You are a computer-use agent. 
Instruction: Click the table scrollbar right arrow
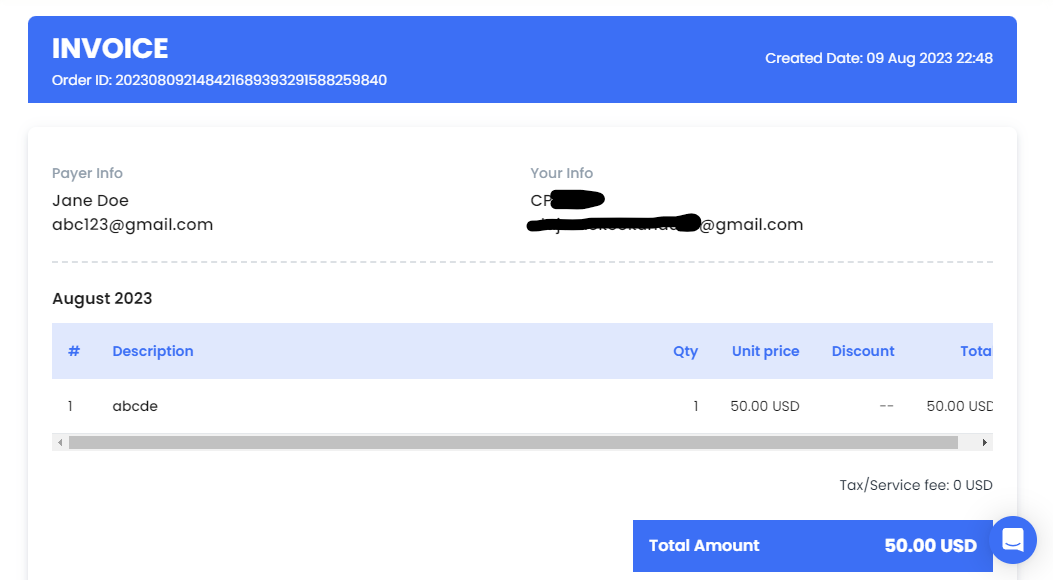pos(984,442)
